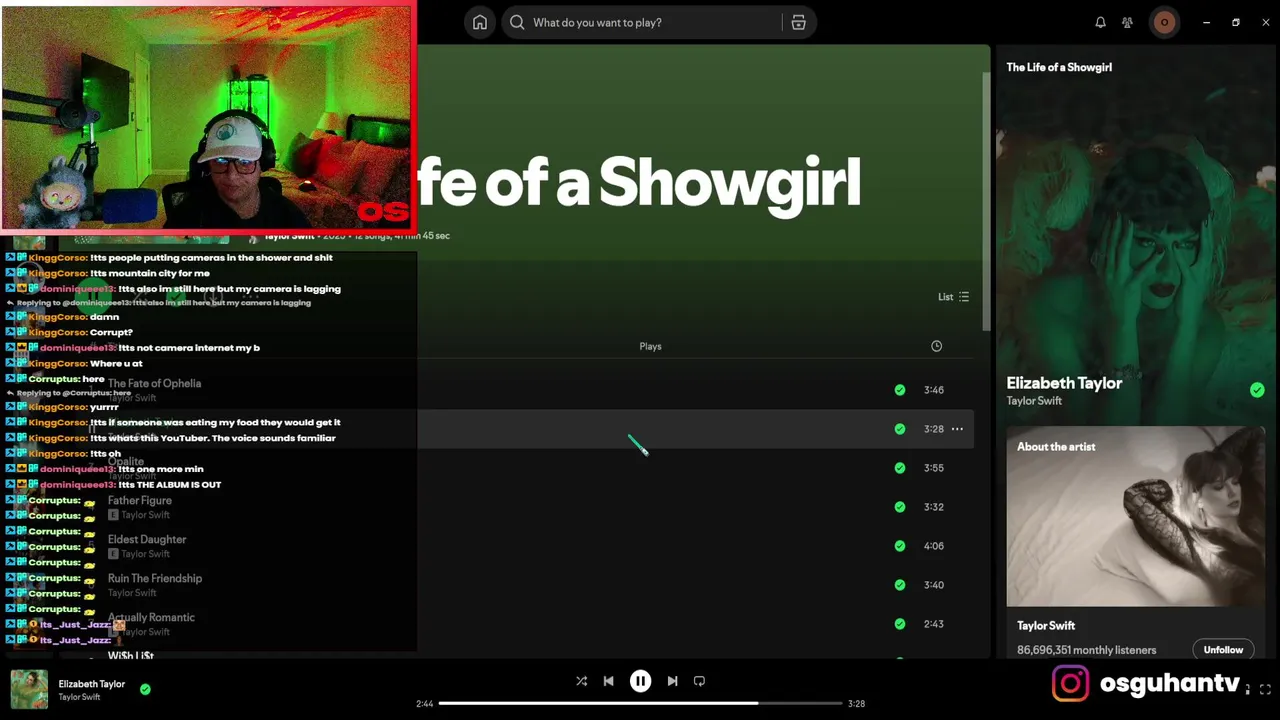
Task: Skip to the previous track
Action: click(x=608, y=681)
